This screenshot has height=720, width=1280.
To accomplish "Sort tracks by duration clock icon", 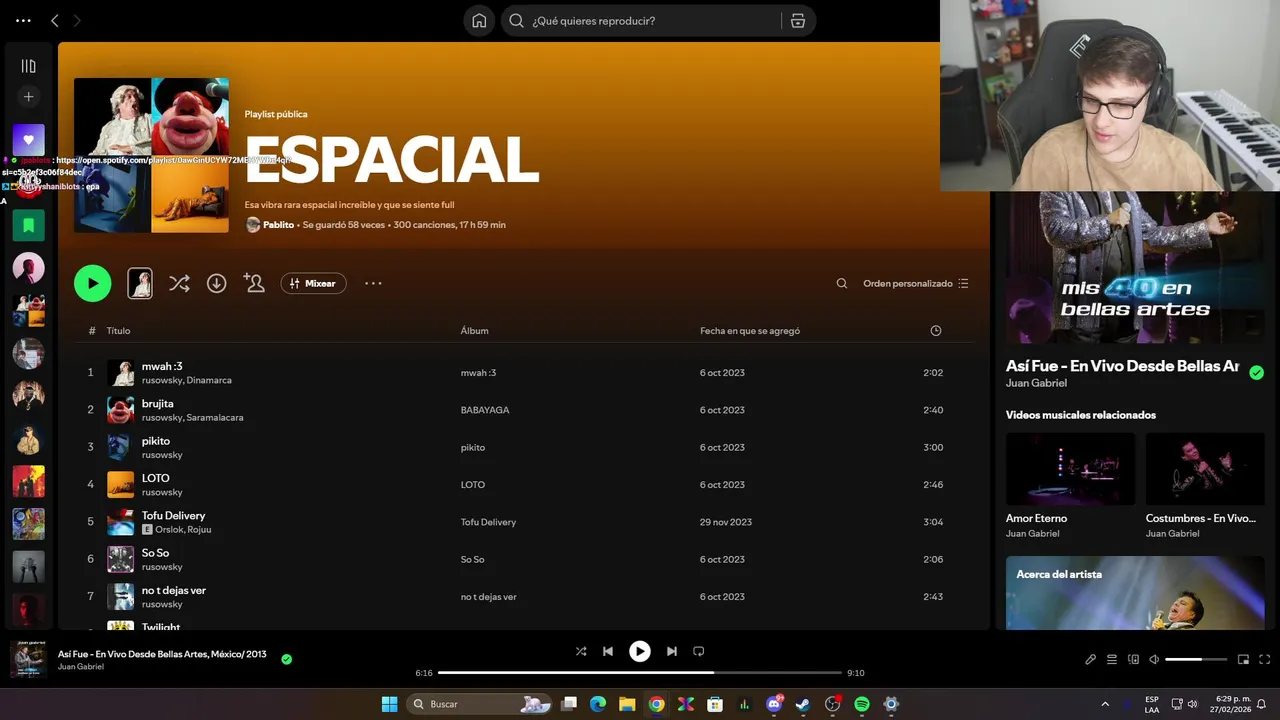I will [936, 331].
